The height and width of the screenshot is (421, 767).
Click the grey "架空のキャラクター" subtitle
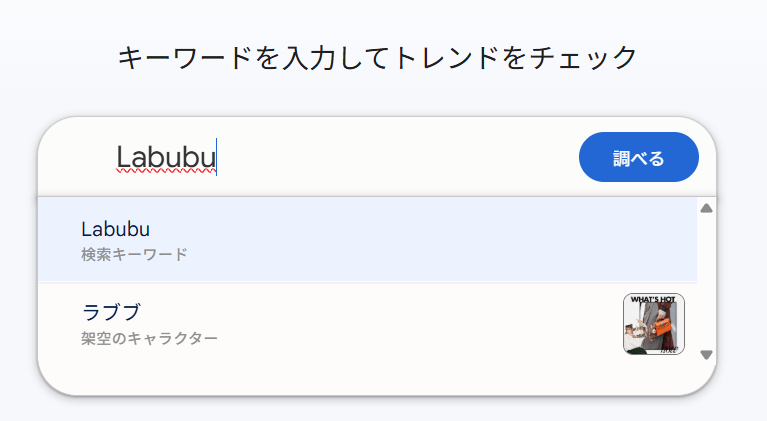pyautogui.click(x=149, y=338)
